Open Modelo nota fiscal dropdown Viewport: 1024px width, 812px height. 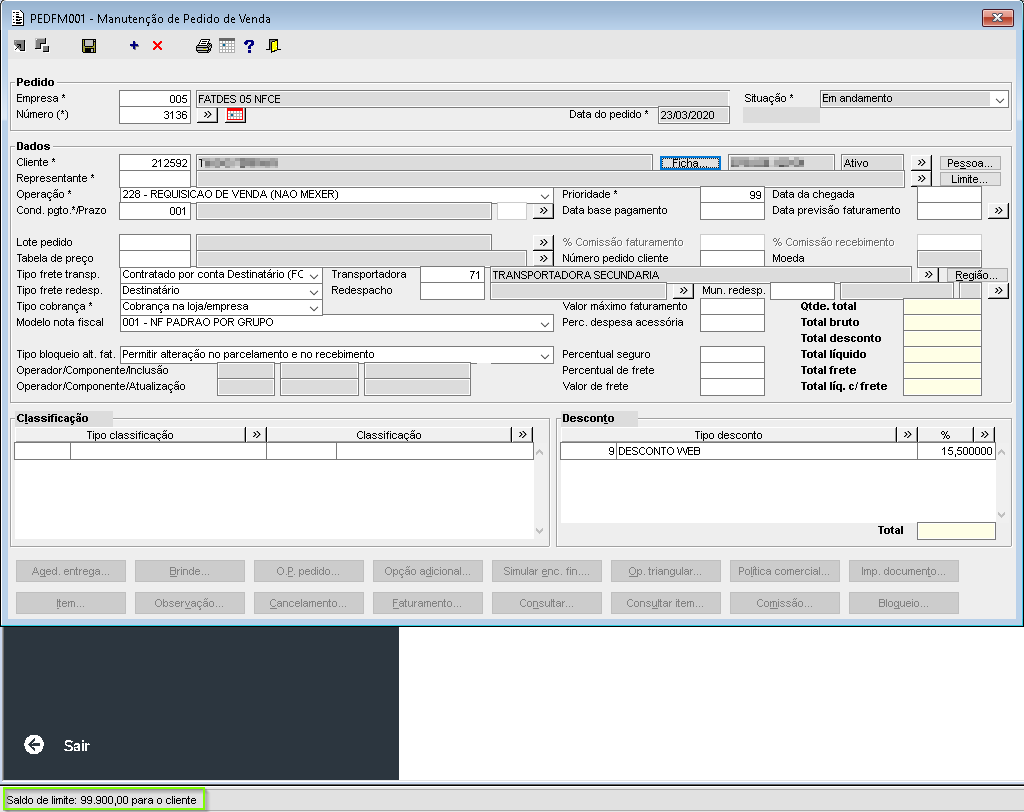click(545, 323)
